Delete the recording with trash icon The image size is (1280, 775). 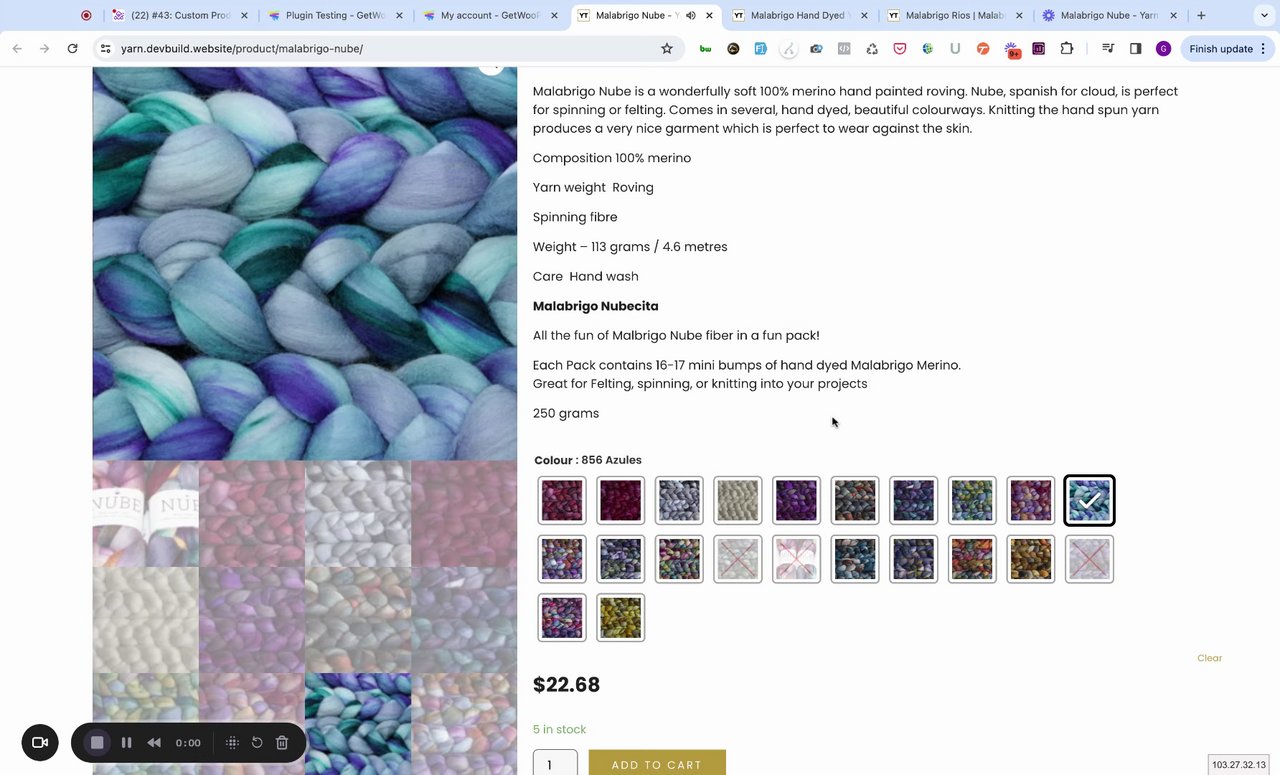[x=282, y=742]
